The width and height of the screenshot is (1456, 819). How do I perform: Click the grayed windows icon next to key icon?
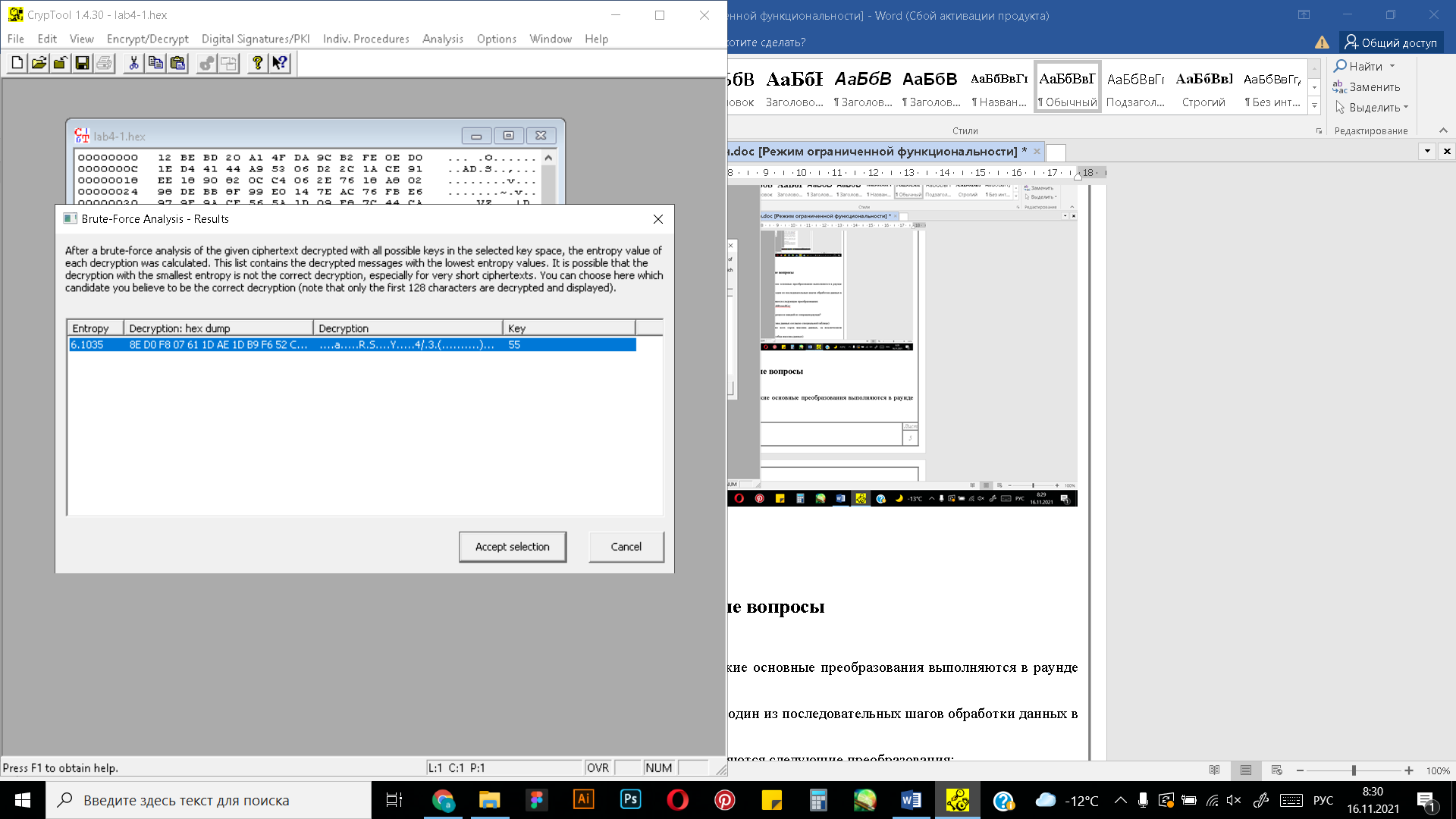coord(228,63)
